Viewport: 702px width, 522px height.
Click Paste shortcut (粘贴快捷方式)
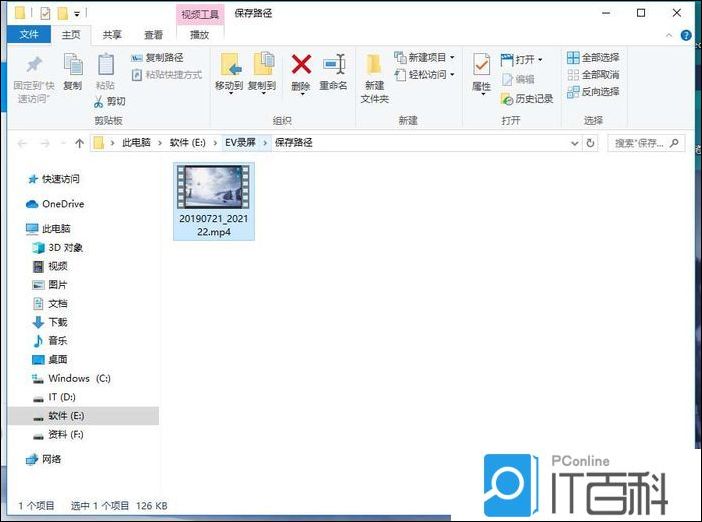click(167, 75)
